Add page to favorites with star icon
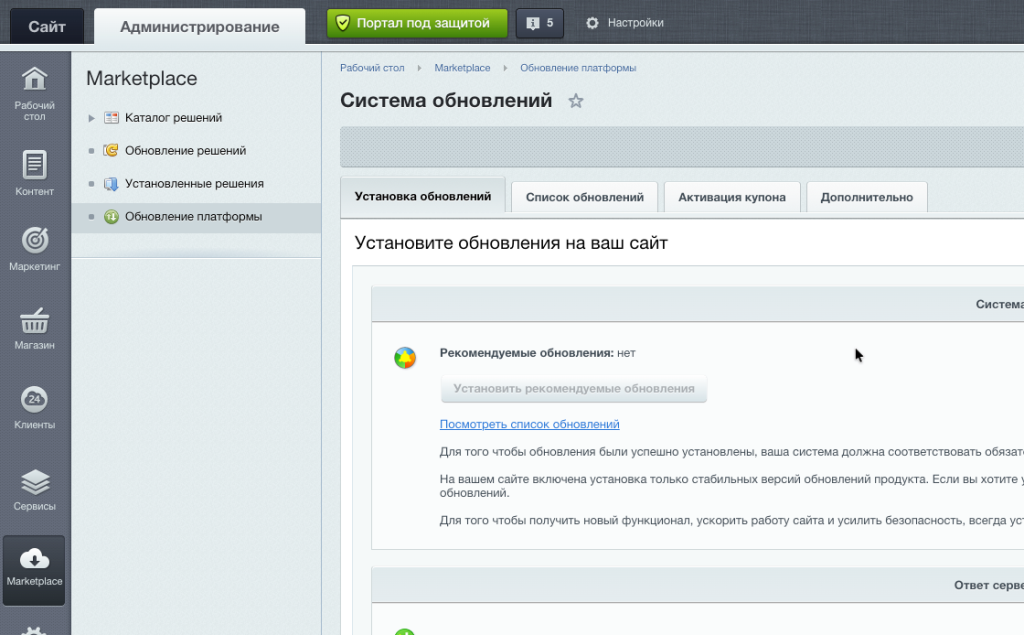The image size is (1024, 635). click(x=575, y=101)
